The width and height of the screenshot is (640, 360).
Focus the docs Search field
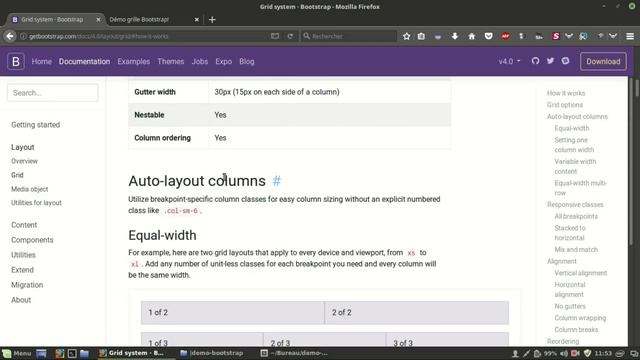53,93
